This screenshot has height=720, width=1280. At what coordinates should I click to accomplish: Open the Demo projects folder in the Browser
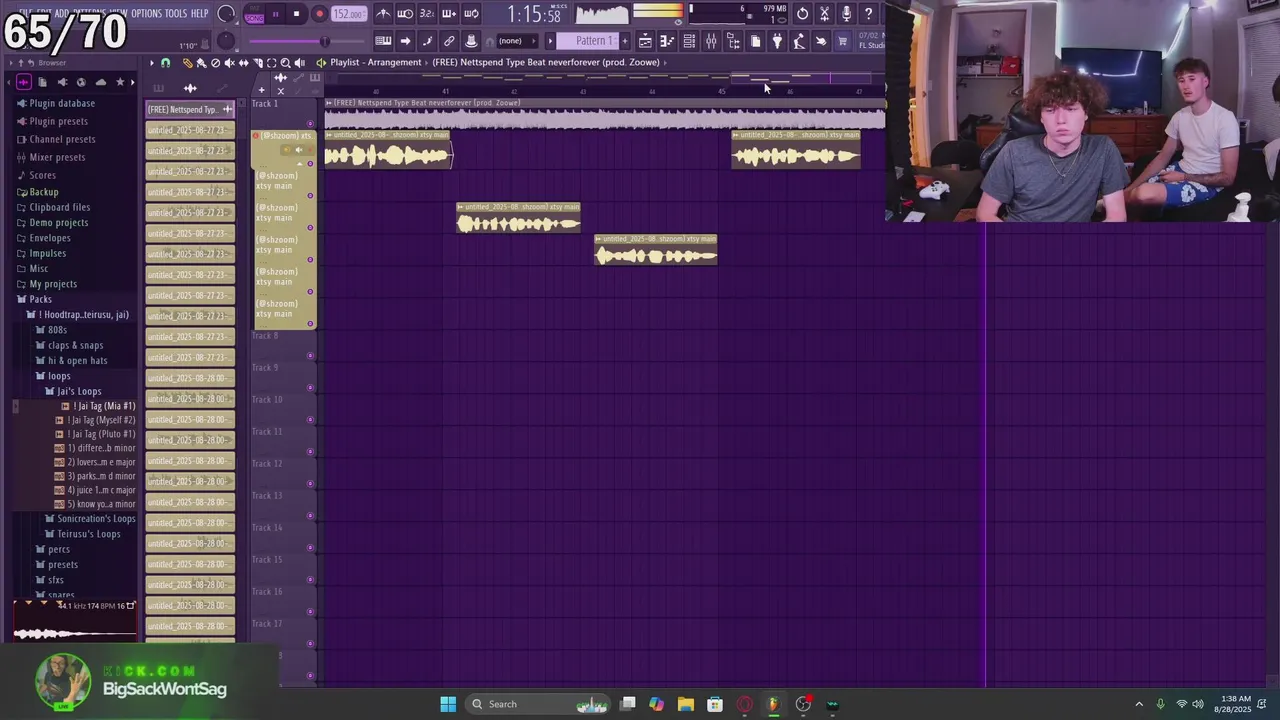click(59, 222)
